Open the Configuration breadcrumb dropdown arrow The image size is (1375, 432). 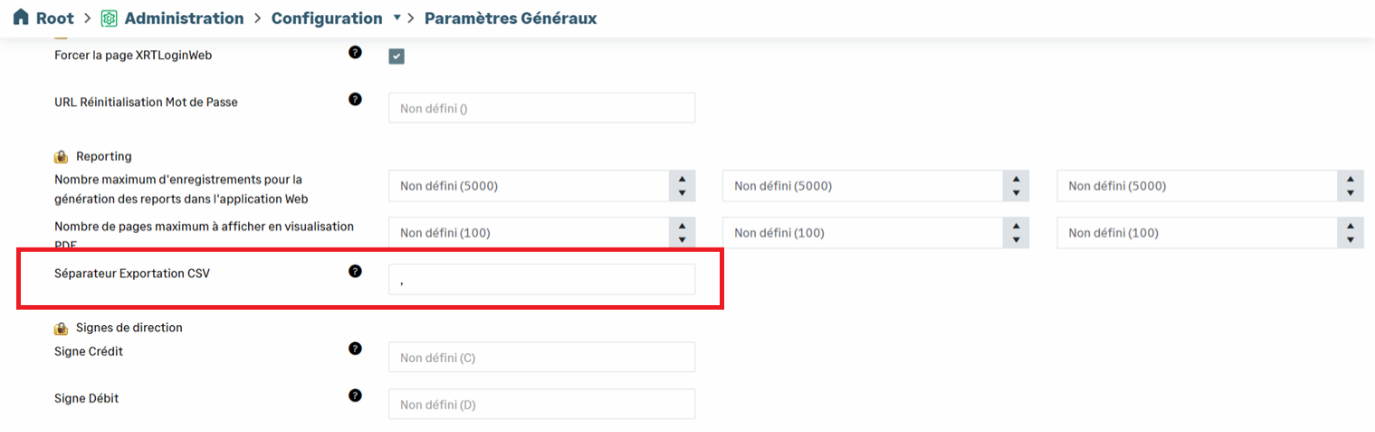click(397, 19)
